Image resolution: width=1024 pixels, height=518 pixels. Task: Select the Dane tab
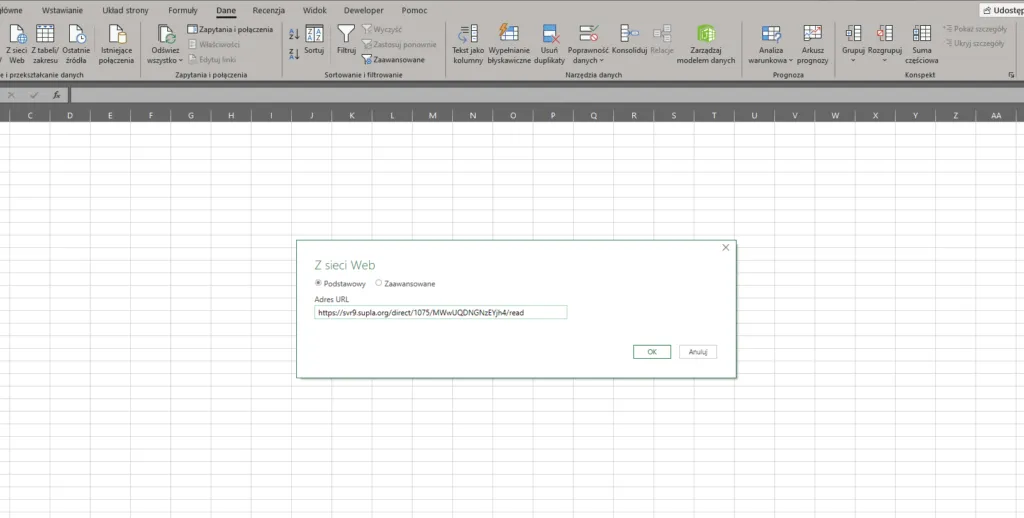226,10
